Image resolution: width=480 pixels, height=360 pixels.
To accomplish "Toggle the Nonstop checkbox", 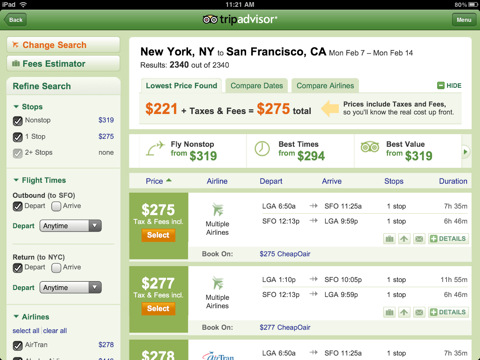I will [18, 121].
